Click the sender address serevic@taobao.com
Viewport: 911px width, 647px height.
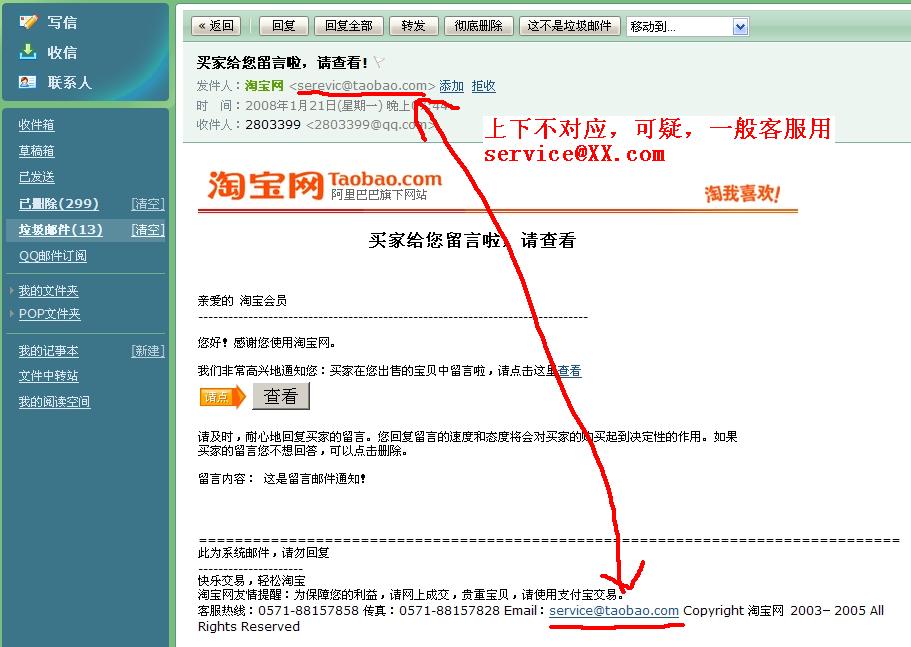[x=362, y=86]
